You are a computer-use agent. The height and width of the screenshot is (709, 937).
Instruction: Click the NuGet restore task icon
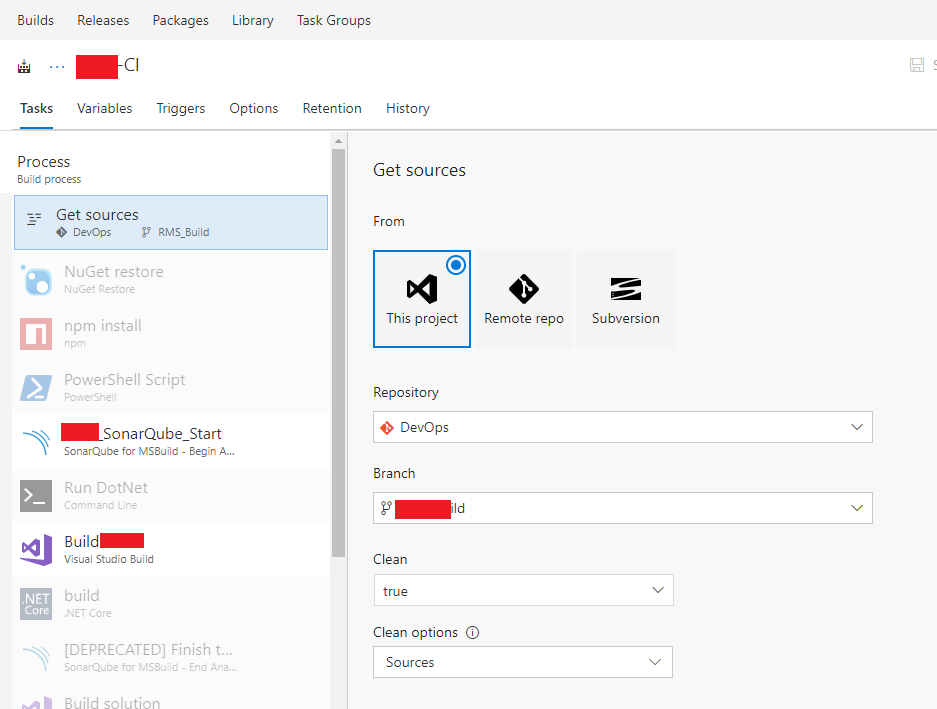pos(36,280)
